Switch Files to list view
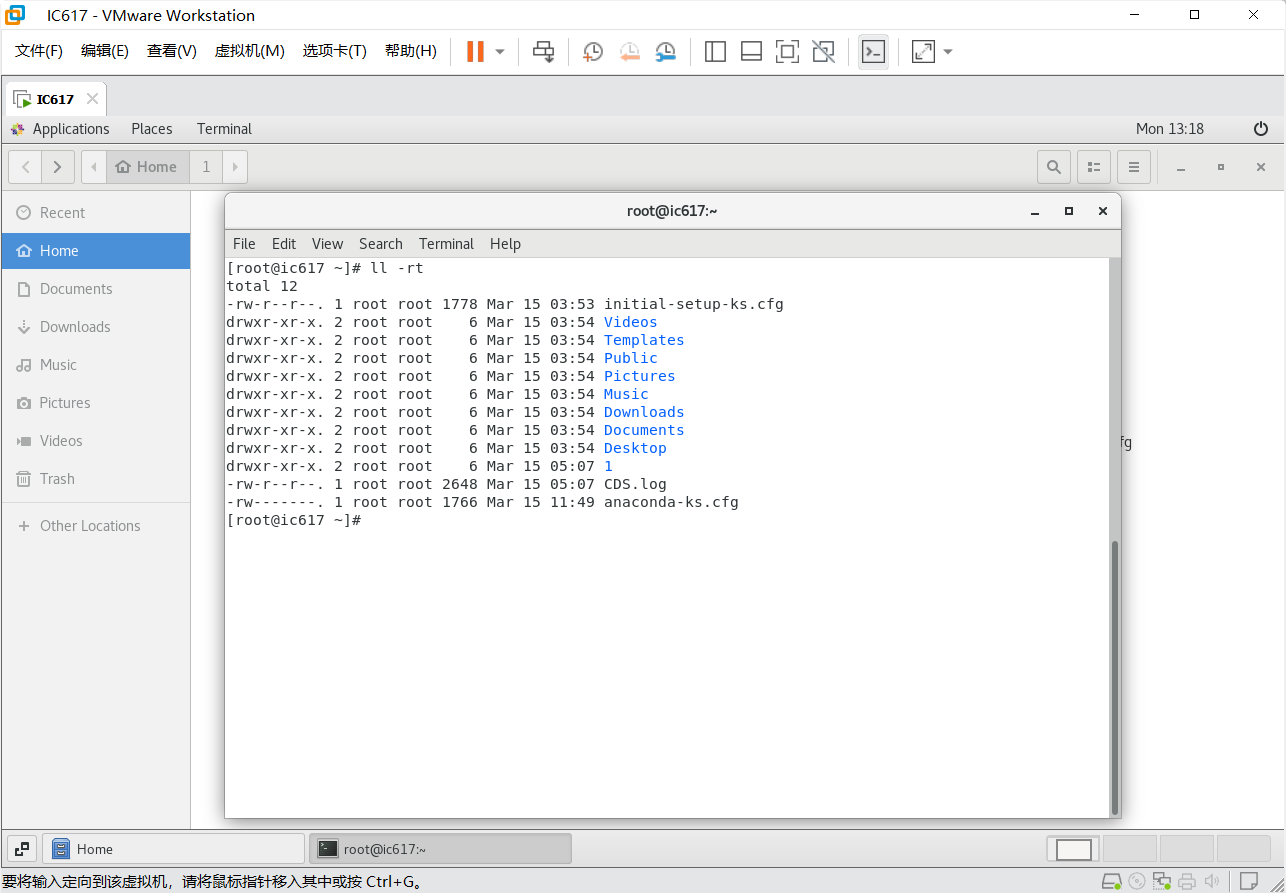The width and height of the screenshot is (1286, 893). [x=1094, y=167]
